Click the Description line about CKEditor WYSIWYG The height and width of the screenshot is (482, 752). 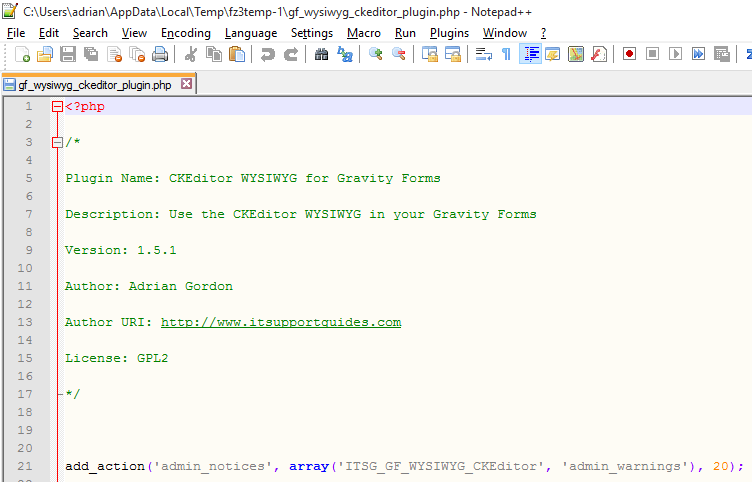click(301, 214)
